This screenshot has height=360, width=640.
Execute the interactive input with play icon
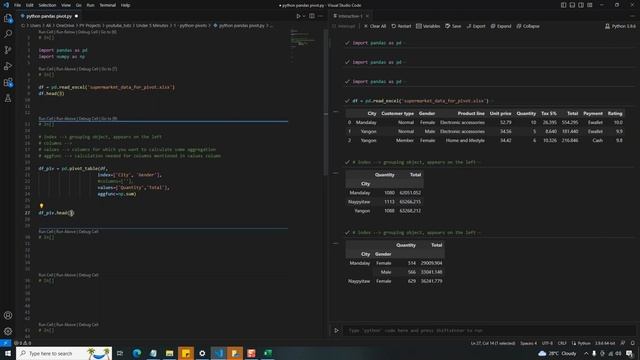(336, 331)
